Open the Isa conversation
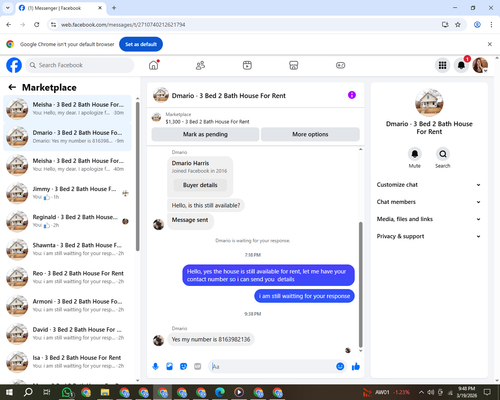The image size is (500, 400). 67,362
